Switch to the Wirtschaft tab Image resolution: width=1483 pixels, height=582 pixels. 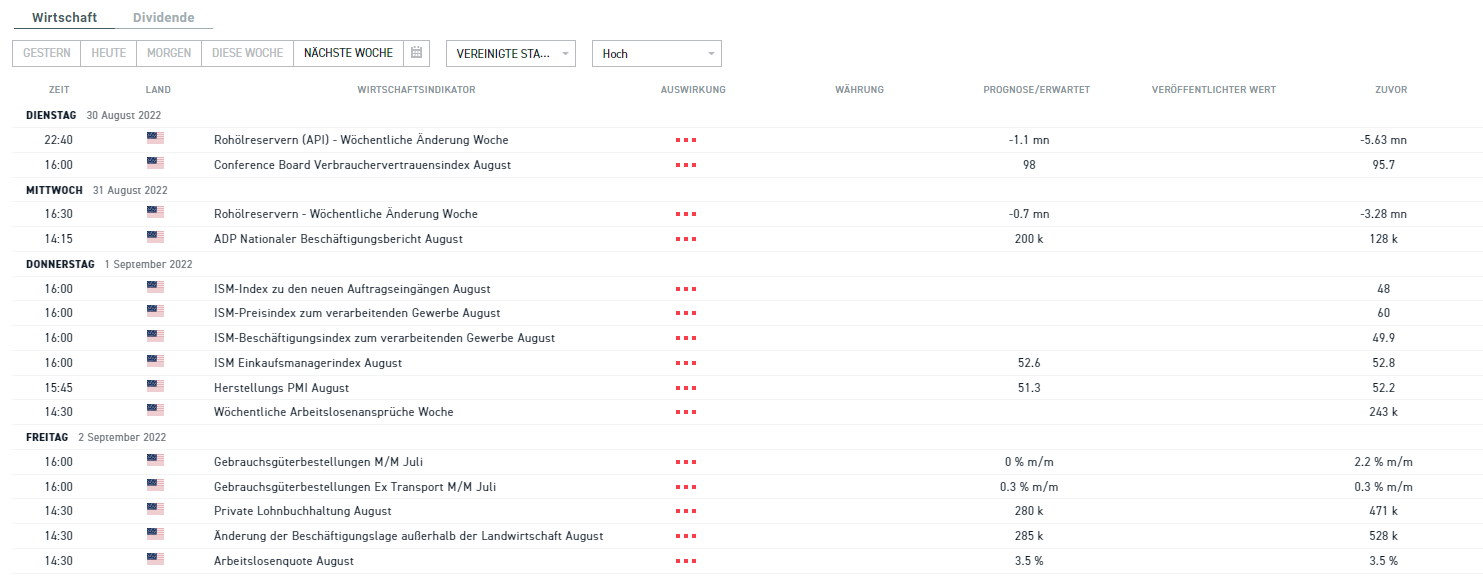tap(64, 18)
